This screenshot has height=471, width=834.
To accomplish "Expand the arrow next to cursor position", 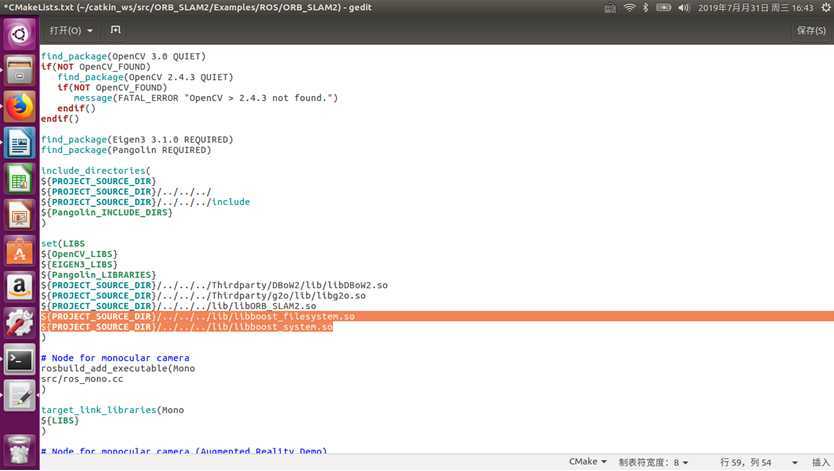I will pos(795,463).
